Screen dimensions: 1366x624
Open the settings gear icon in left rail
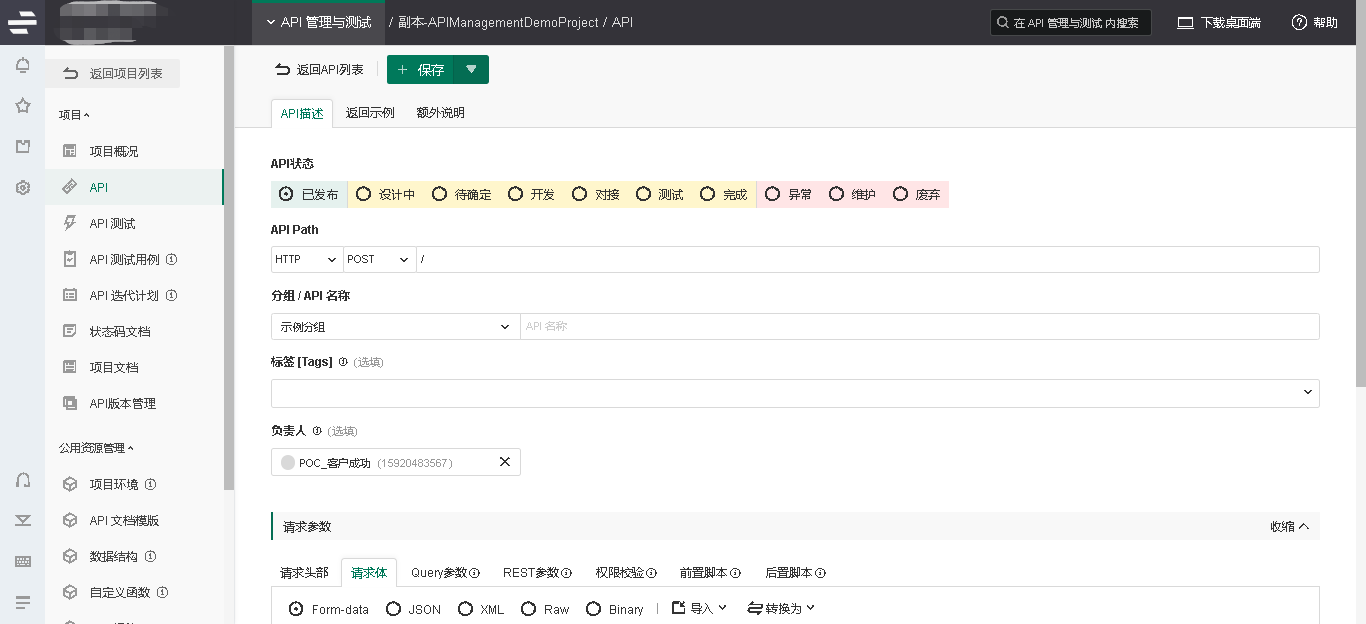pyautogui.click(x=22, y=187)
